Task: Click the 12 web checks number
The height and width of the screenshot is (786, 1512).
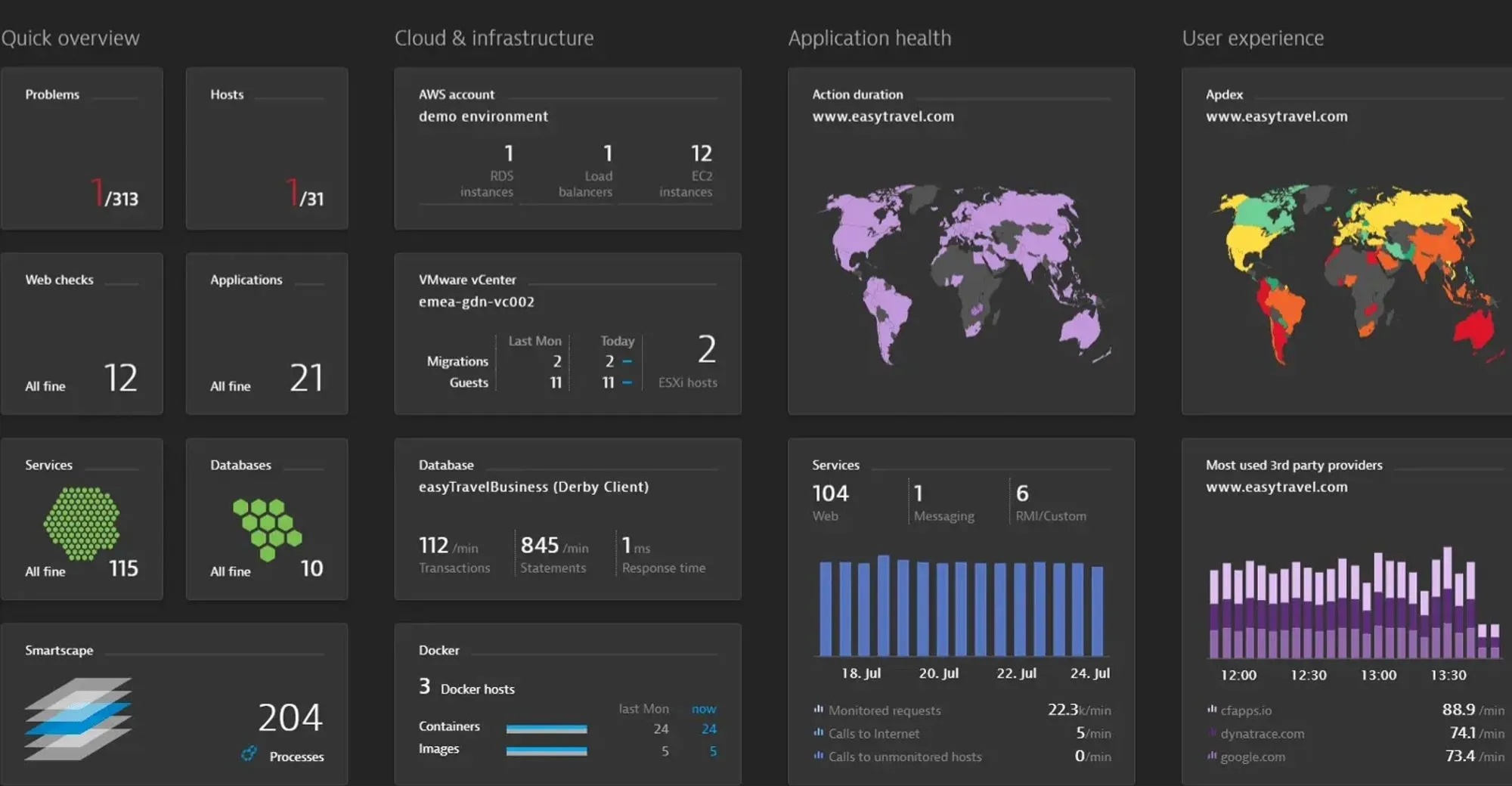Action: (x=121, y=378)
